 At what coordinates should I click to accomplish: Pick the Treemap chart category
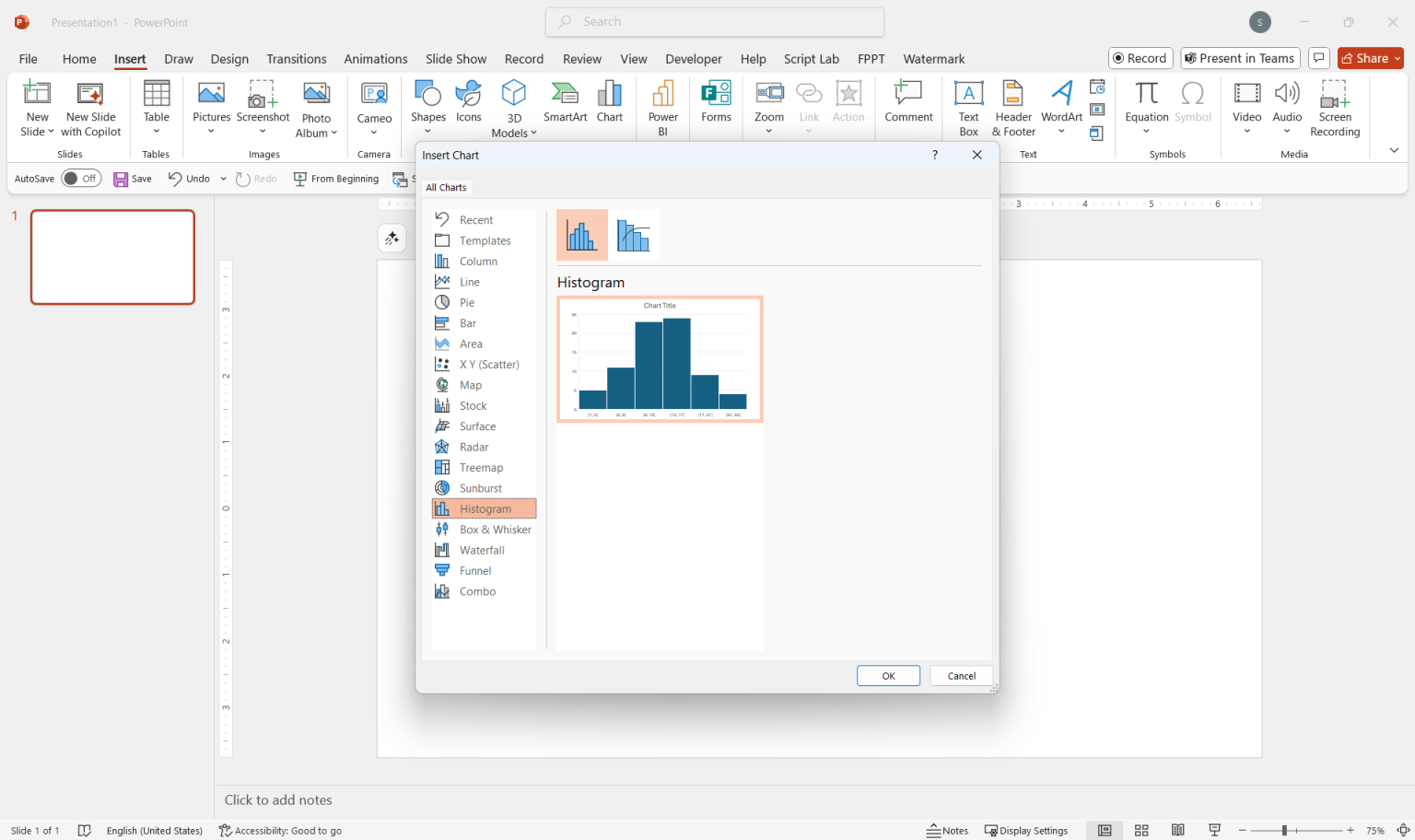(x=481, y=468)
